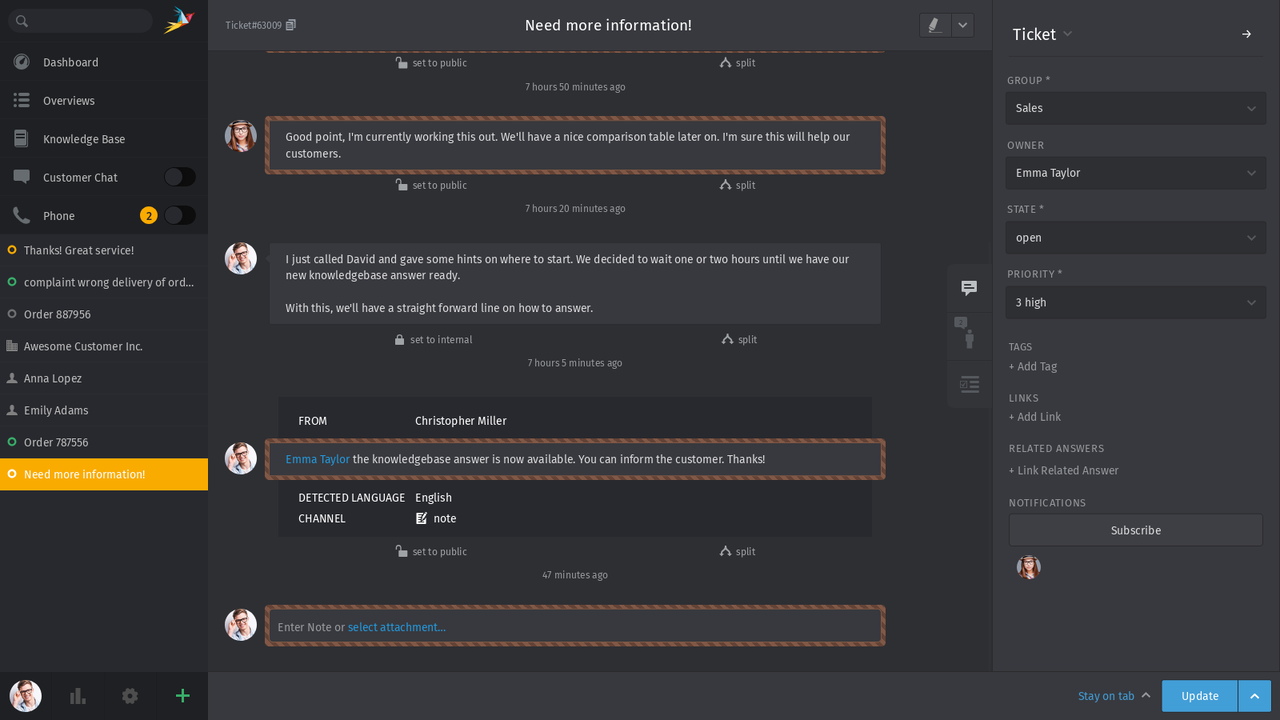
Task: Open the reporting statistics view
Action: coord(77,696)
